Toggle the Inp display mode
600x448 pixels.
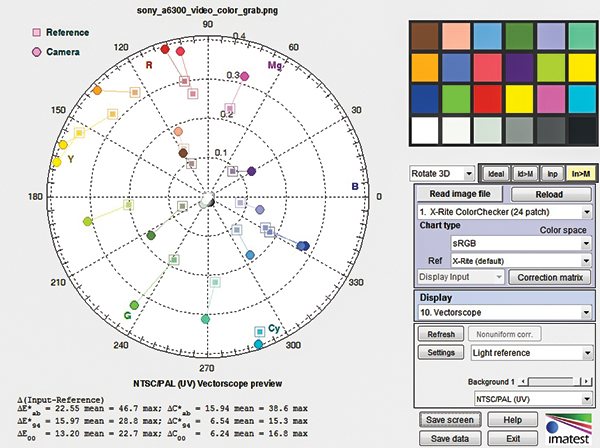click(x=552, y=174)
